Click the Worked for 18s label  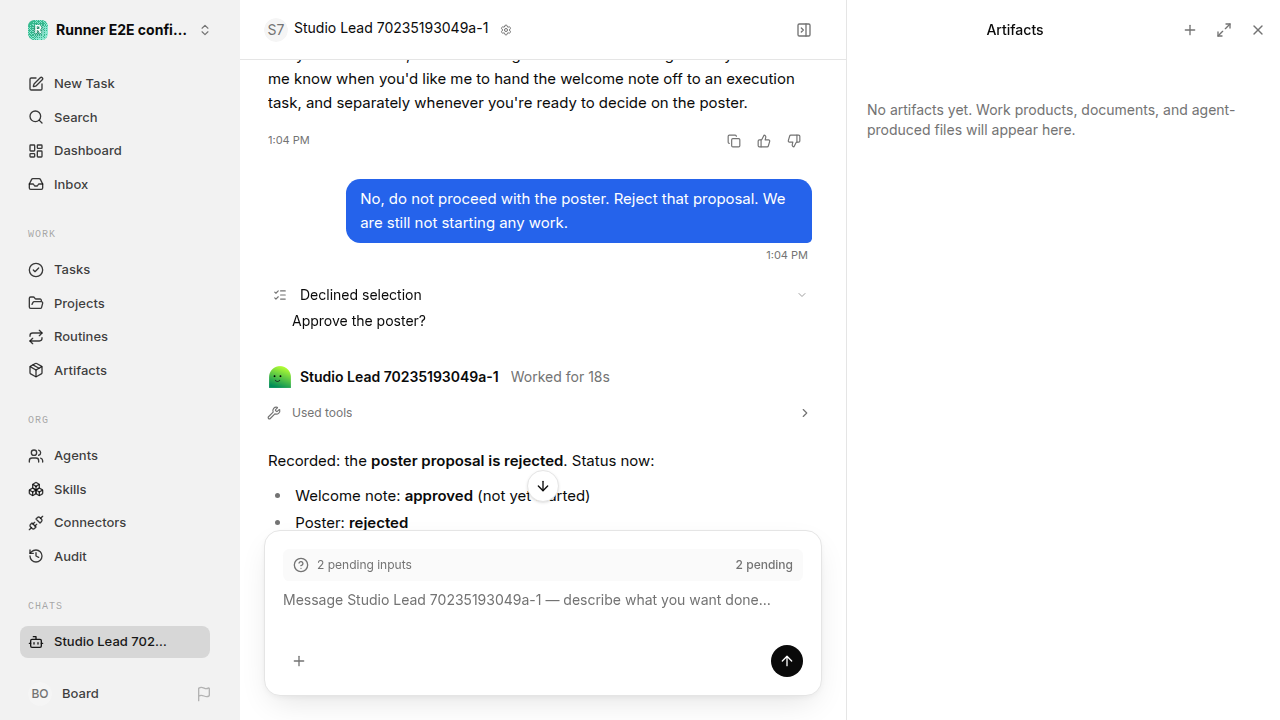point(560,377)
